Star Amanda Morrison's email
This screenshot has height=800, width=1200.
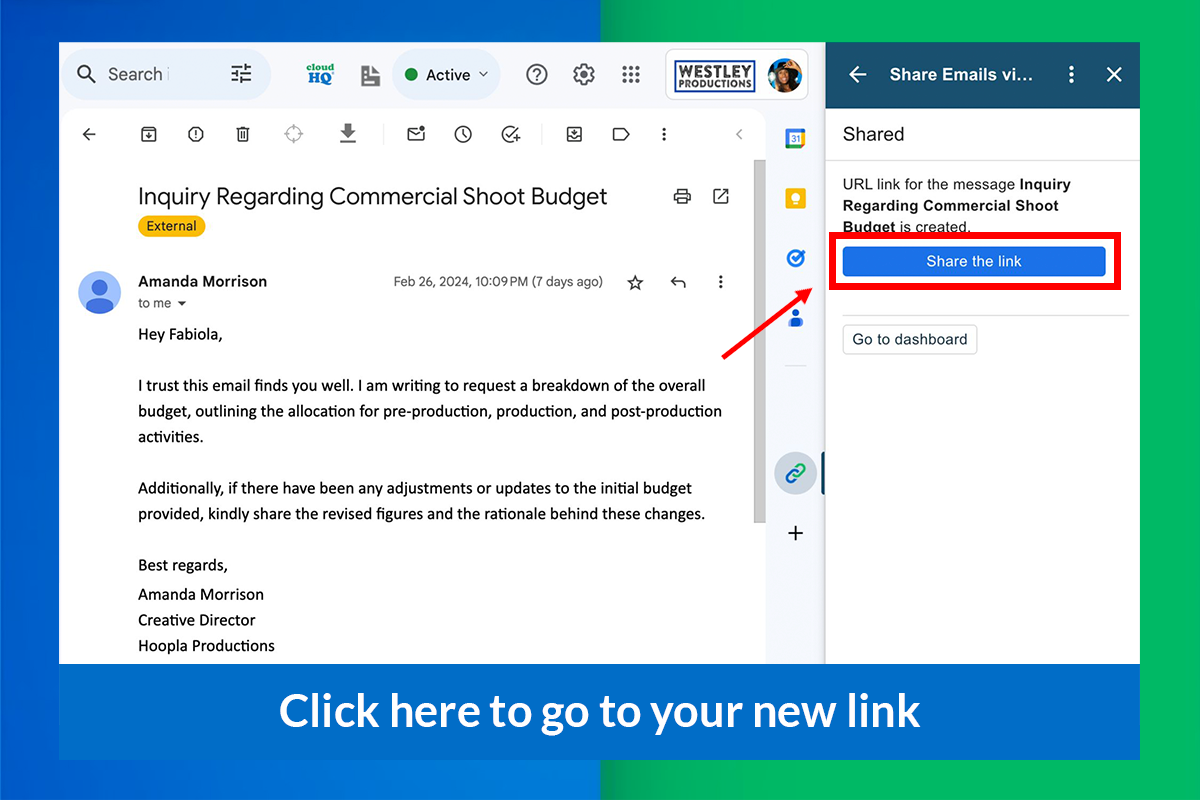[x=635, y=282]
